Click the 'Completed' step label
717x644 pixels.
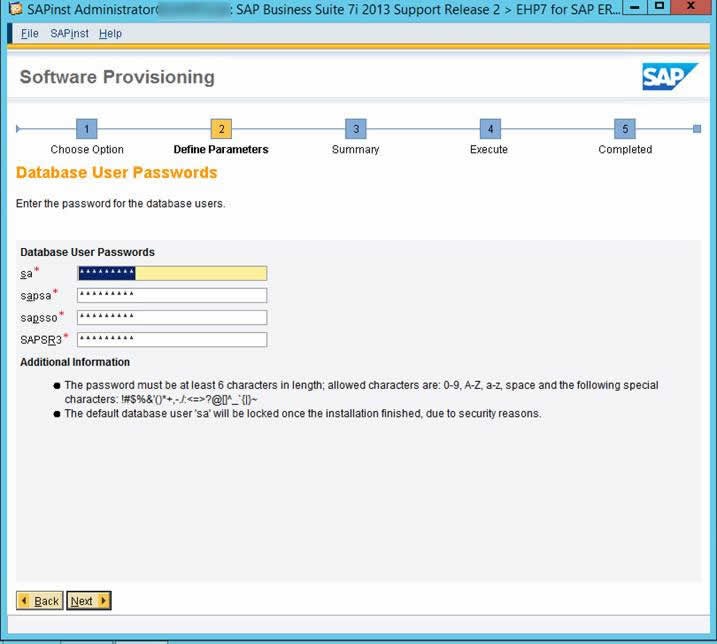(x=625, y=150)
